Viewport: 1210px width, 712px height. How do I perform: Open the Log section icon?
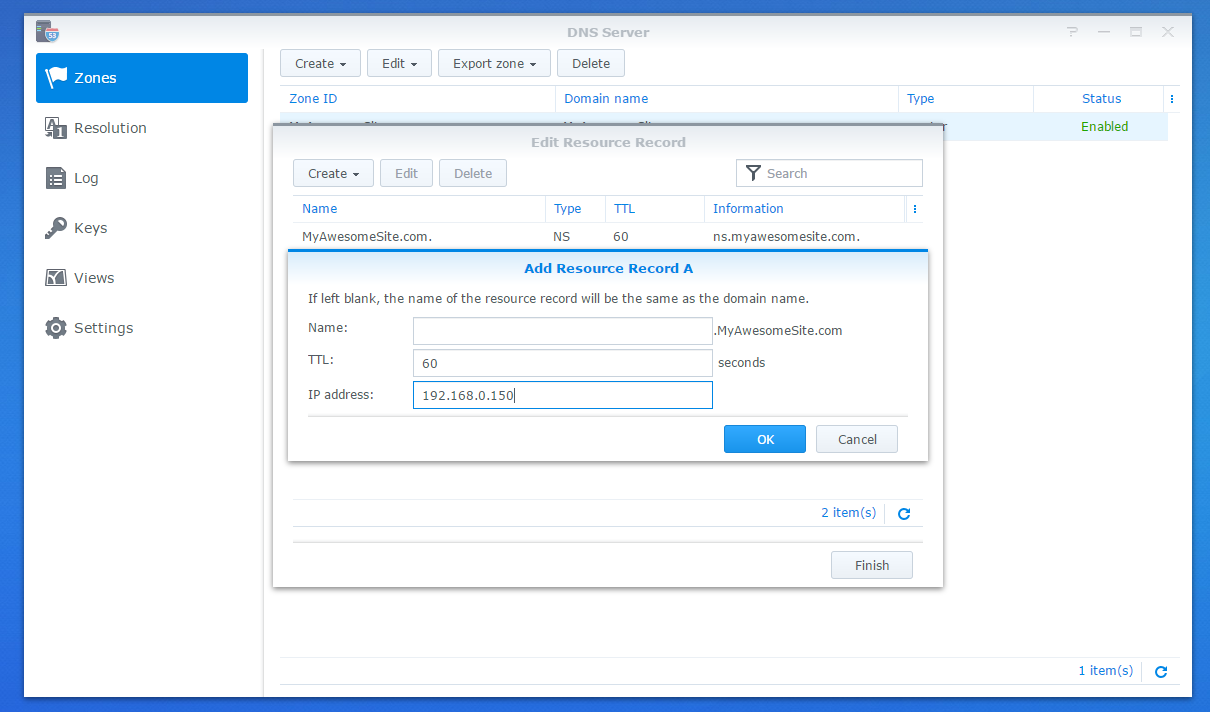(x=56, y=178)
